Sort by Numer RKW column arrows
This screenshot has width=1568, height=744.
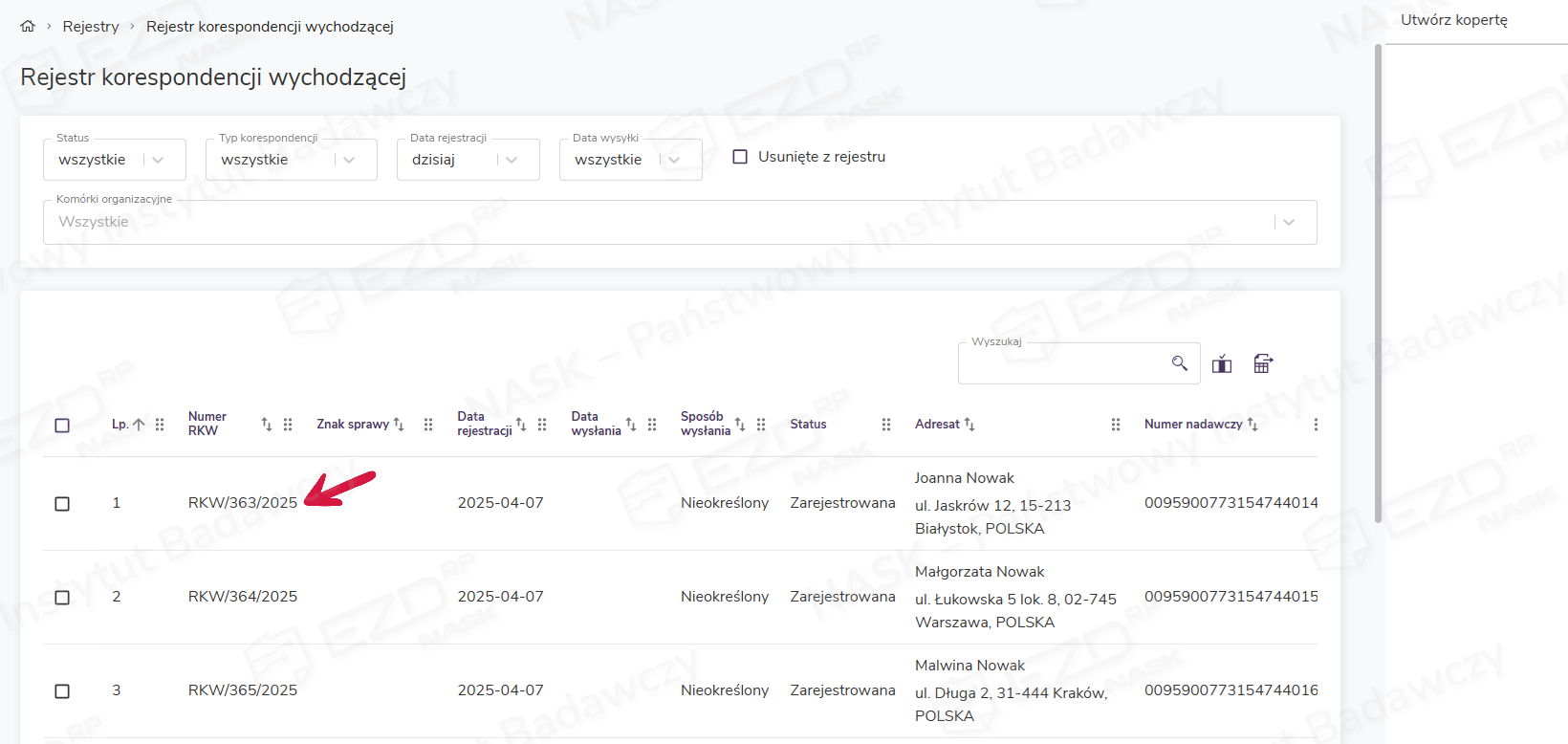click(x=267, y=425)
